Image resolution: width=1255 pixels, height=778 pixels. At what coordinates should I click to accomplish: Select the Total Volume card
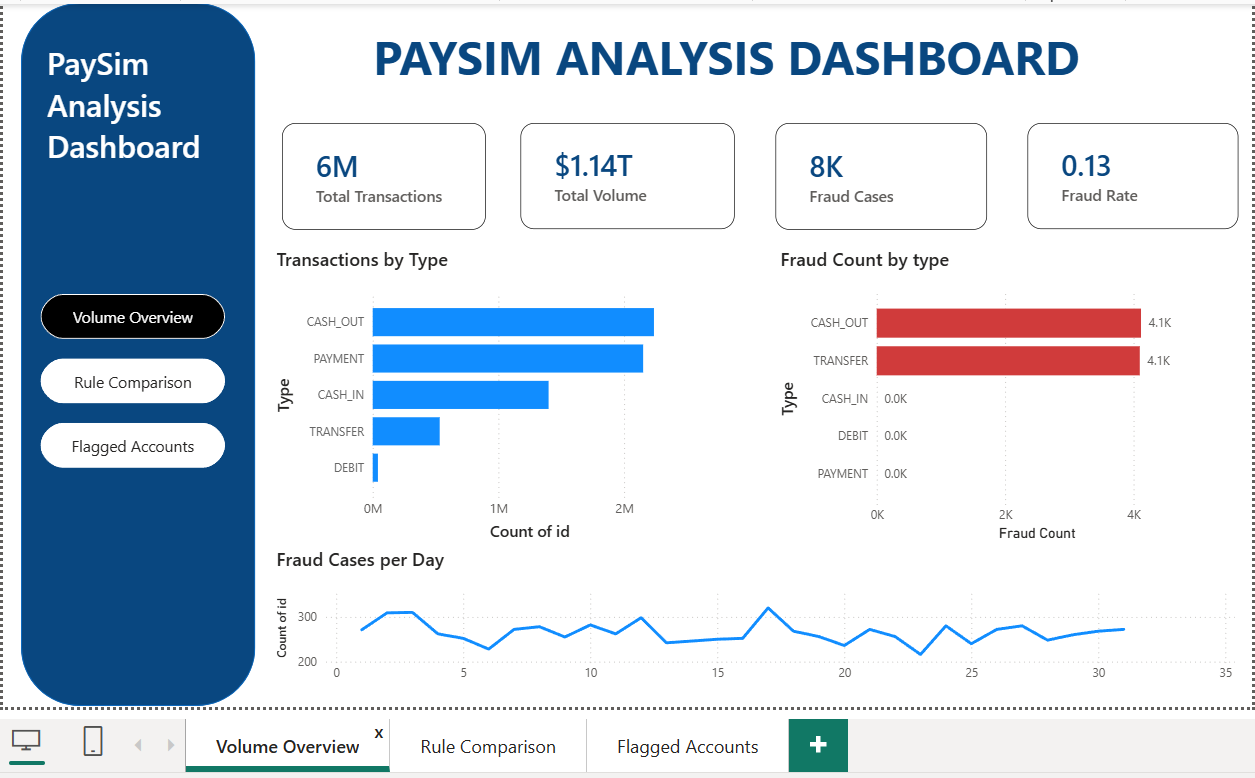click(x=627, y=177)
